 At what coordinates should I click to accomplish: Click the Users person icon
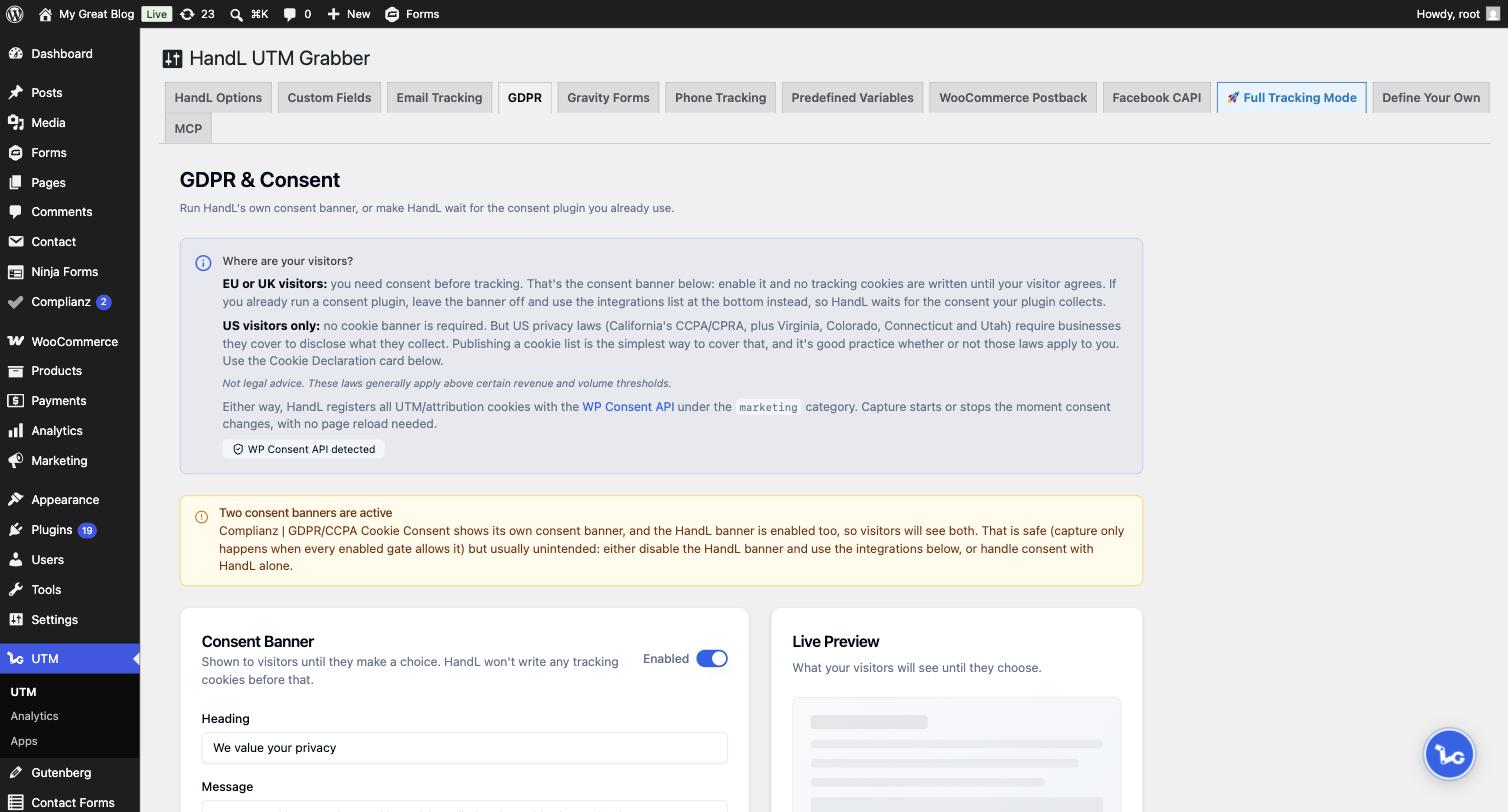15,560
